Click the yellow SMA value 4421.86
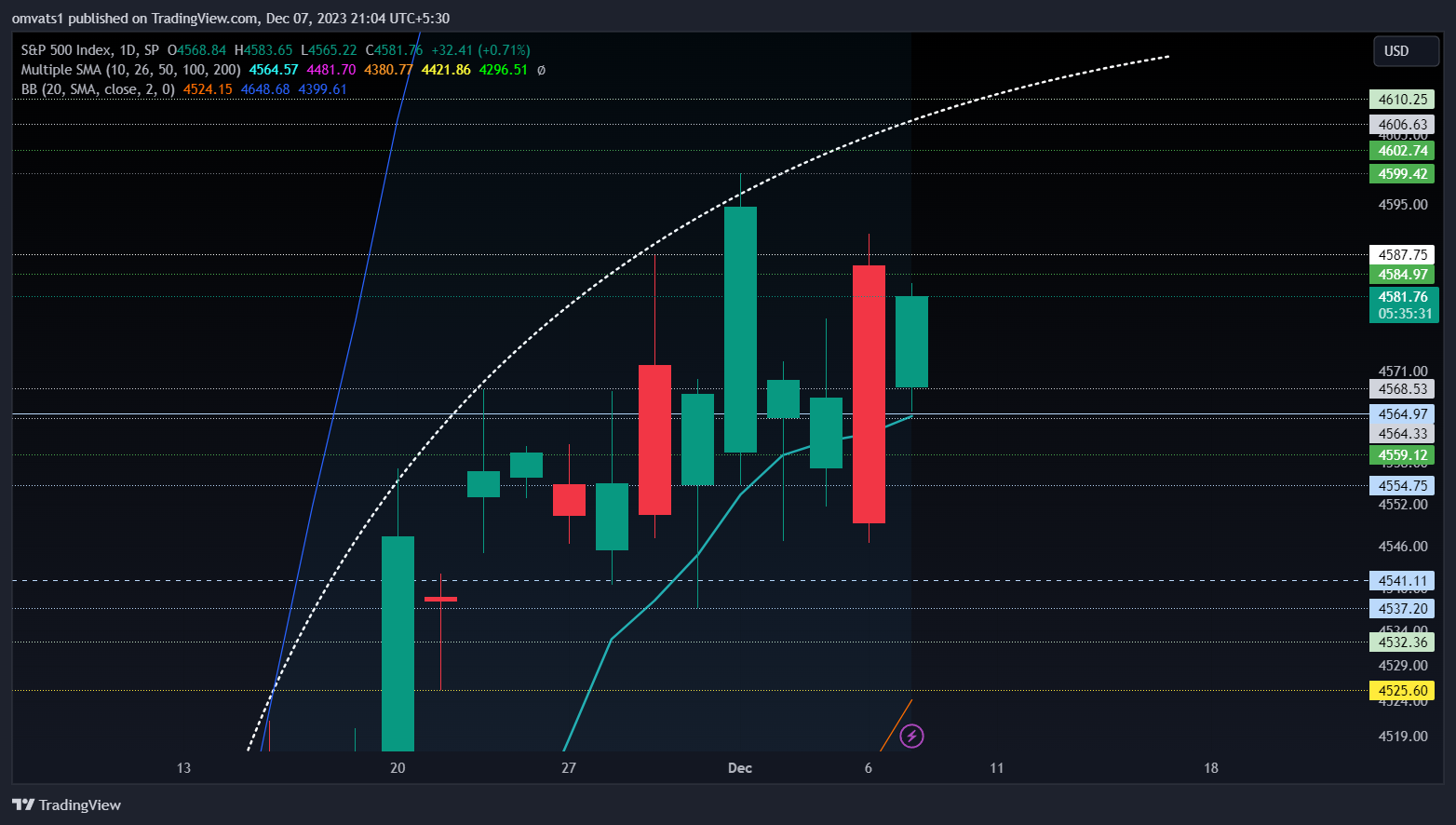This screenshot has width=1456, height=825. 446,70
